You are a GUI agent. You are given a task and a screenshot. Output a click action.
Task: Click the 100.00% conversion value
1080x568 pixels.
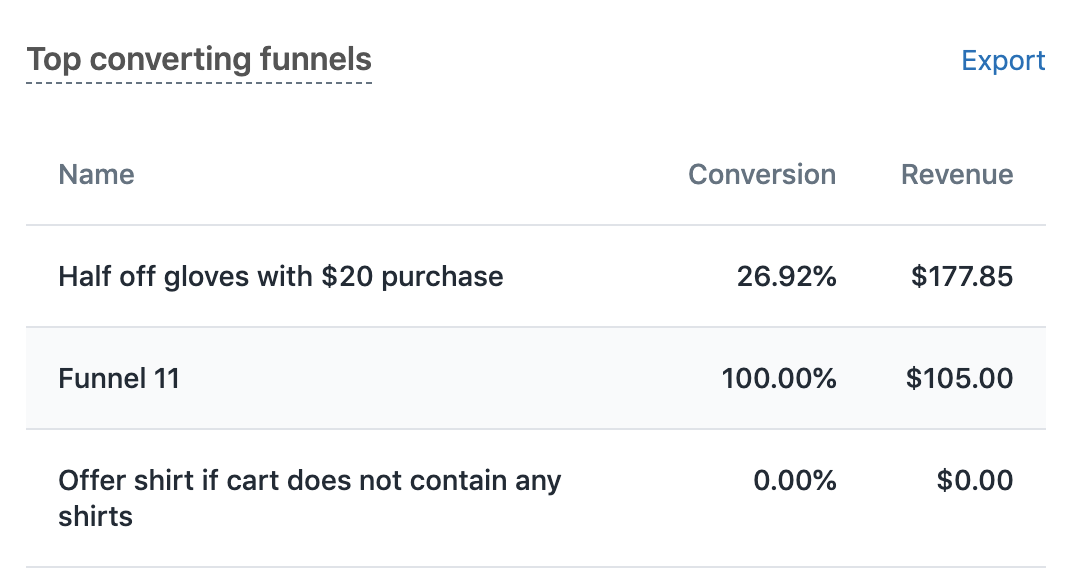pos(778,379)
